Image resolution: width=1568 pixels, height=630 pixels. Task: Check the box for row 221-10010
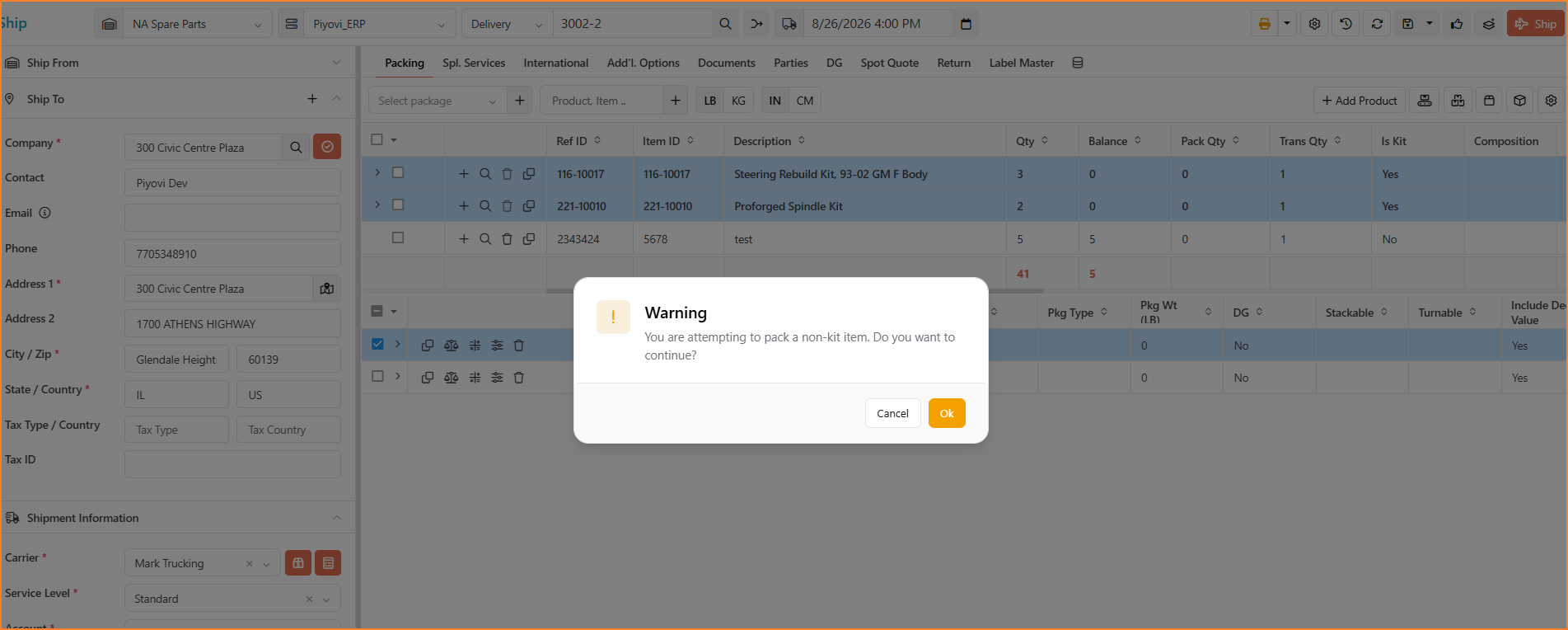(398, 205)
